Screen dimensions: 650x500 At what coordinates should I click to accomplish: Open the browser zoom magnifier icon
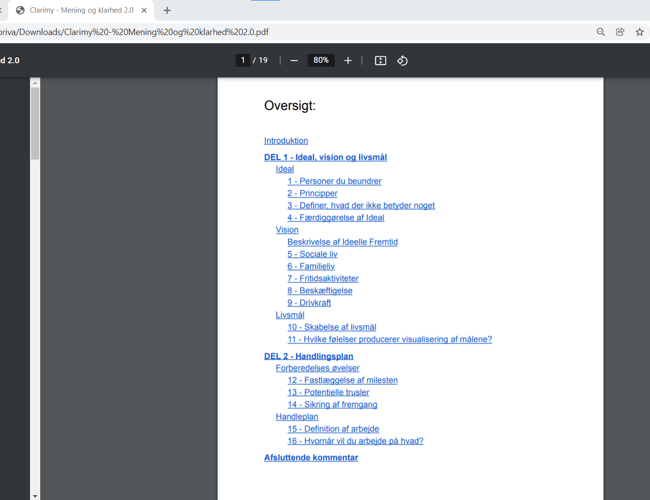600,32
